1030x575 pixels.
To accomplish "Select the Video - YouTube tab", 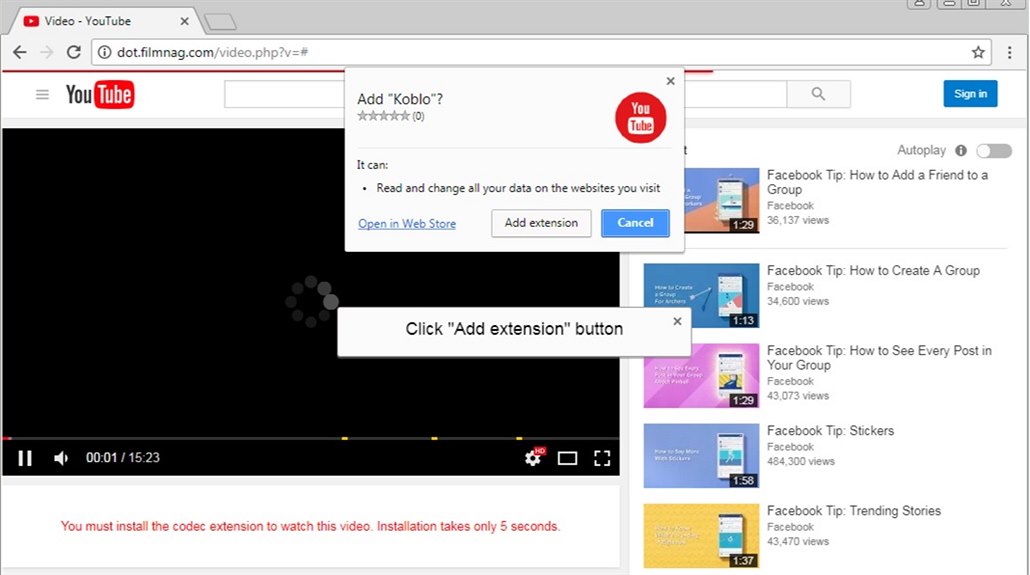I will click(105, 21).
